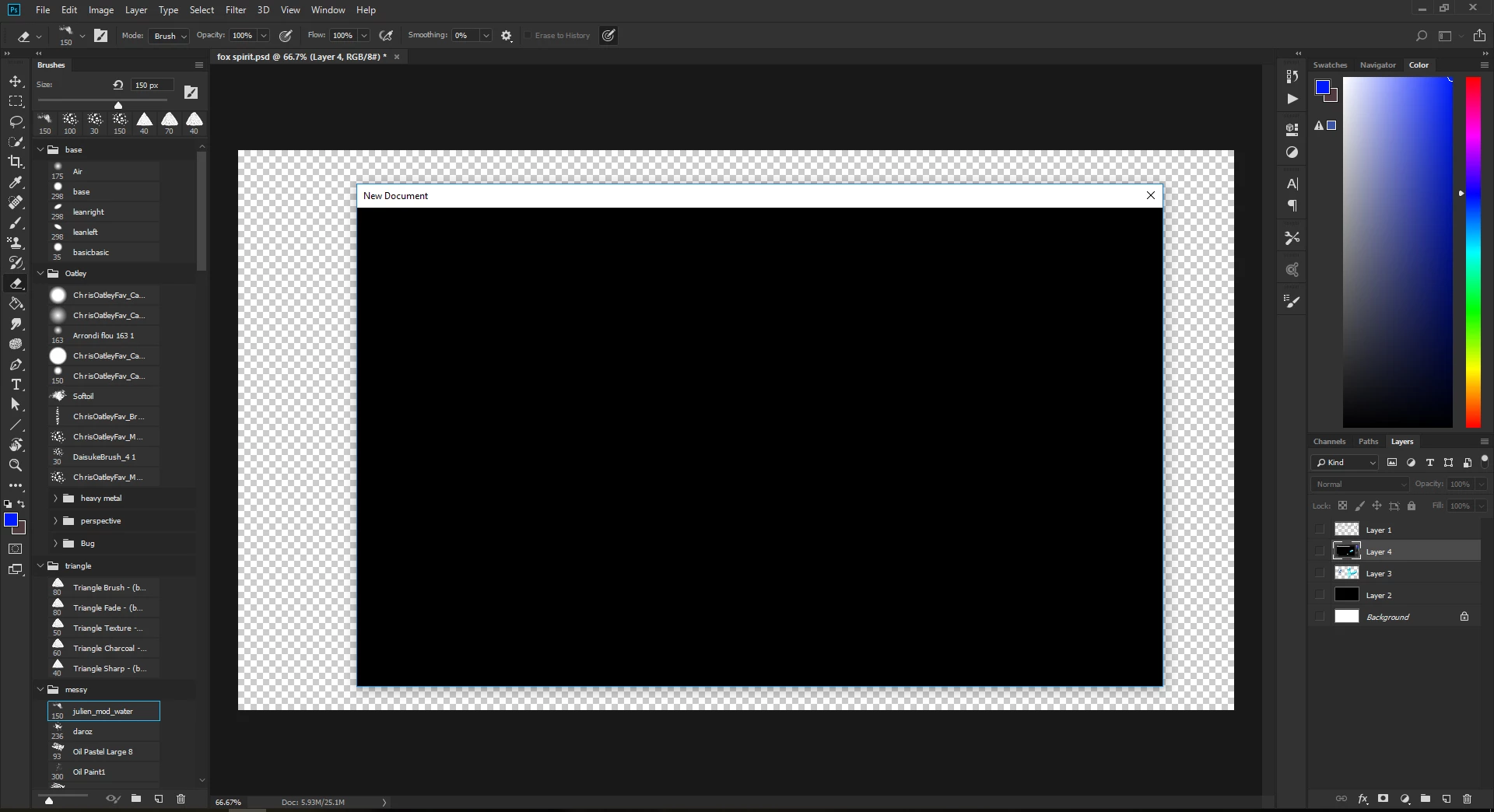The width and height of the screenshot is (1494, 812).
Task: Select the Eyedropper tool
Action: [16, 182]
